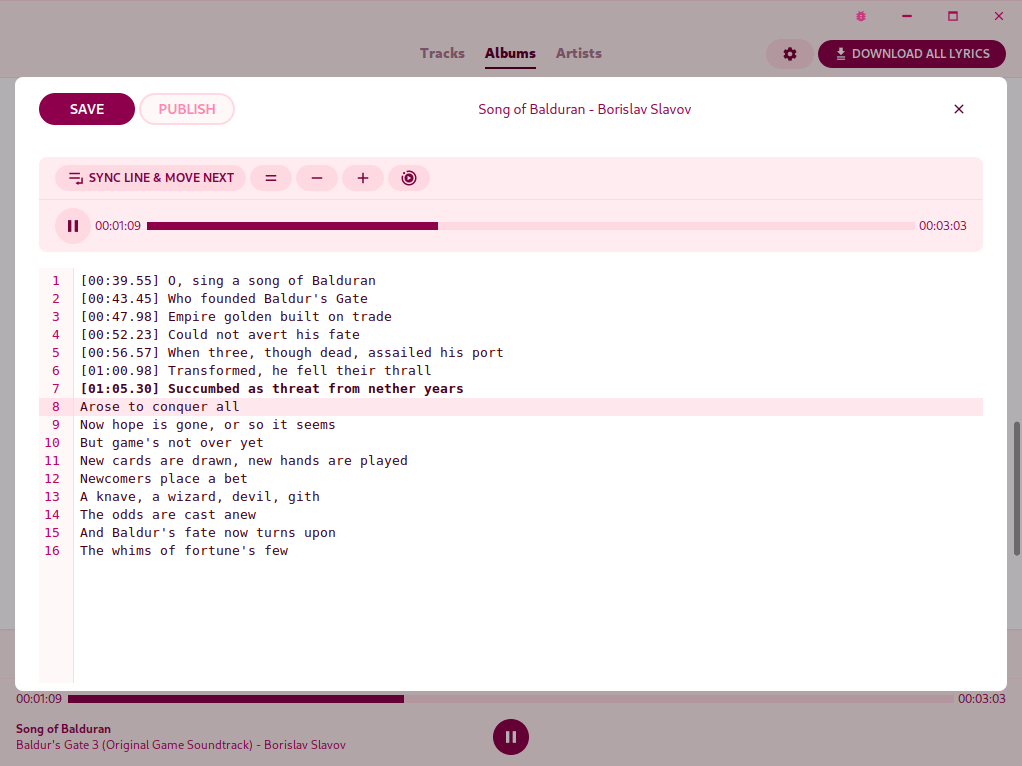Close the lyrics editor dialog
Image resolution: width=1022 pixels, height=766 pixels.
pyautogui.click(x=959, y=109)
